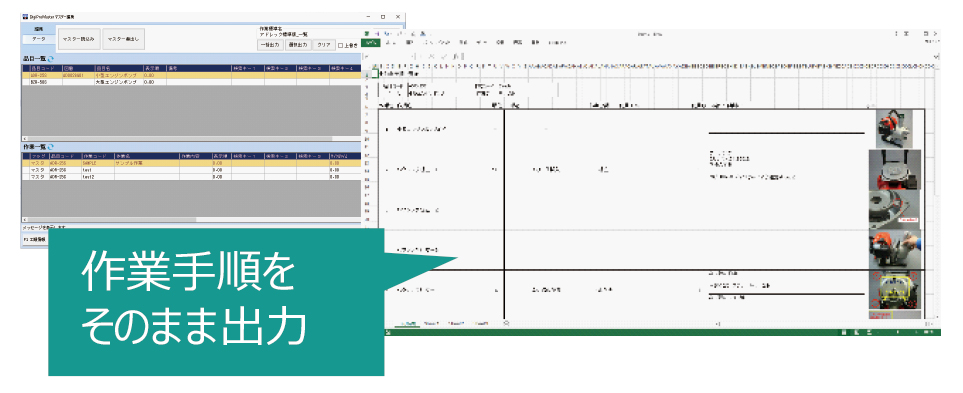963x393 pixels.
Task: Select the データ tab in left panel
Action: coord(39,39)
